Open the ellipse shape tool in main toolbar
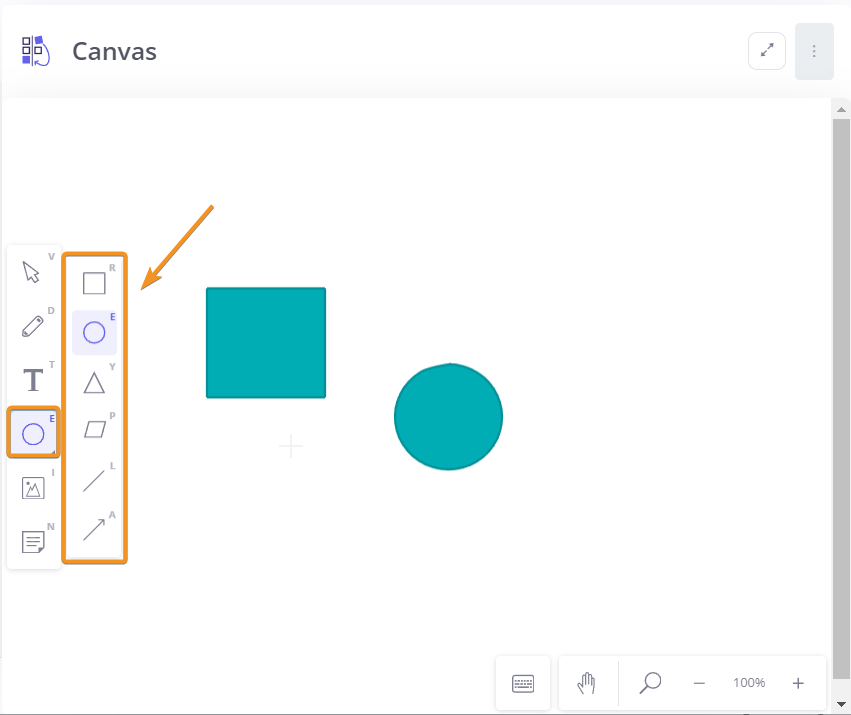 point(33,433)
